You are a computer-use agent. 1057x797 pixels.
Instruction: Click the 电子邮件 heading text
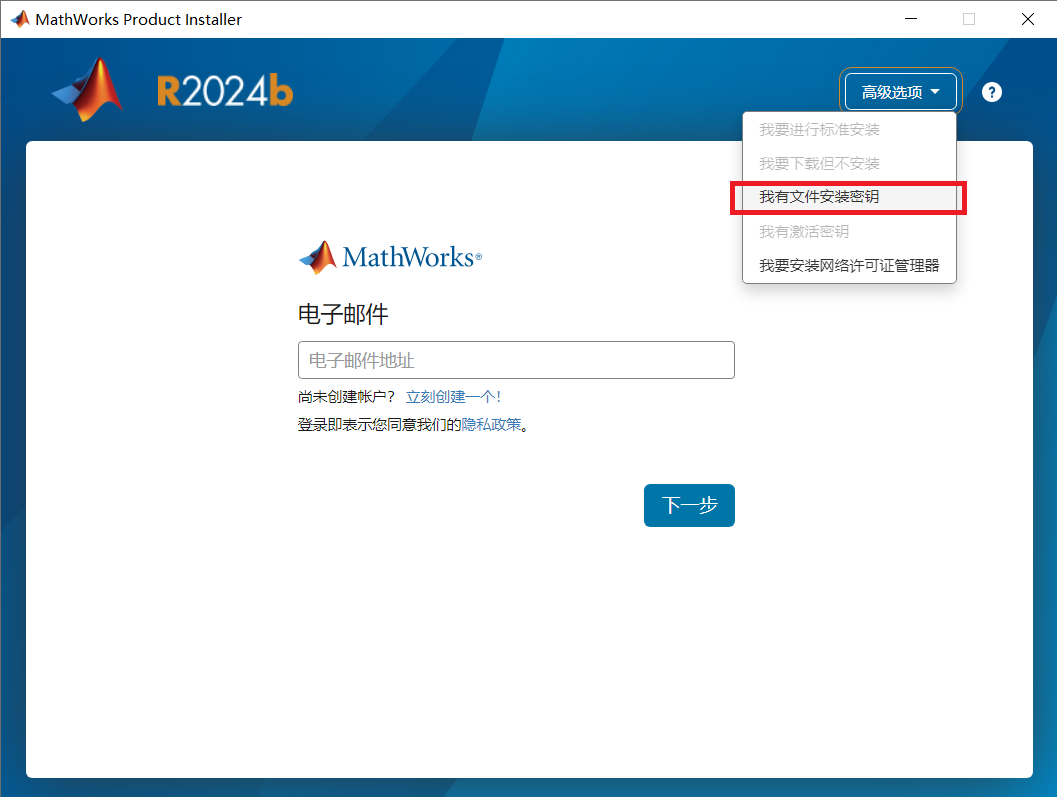(343, 314)
